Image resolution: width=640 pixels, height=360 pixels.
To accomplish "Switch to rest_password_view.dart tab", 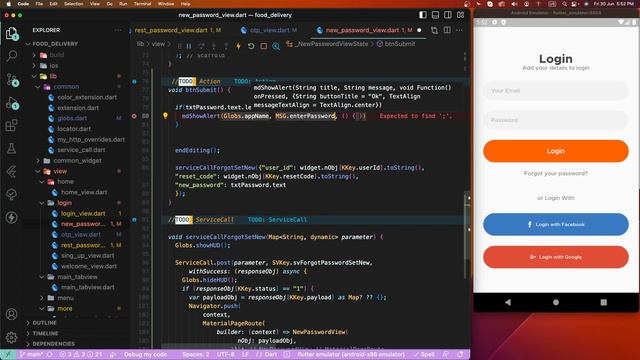I will pyautogui.click(x=178, y=30).
